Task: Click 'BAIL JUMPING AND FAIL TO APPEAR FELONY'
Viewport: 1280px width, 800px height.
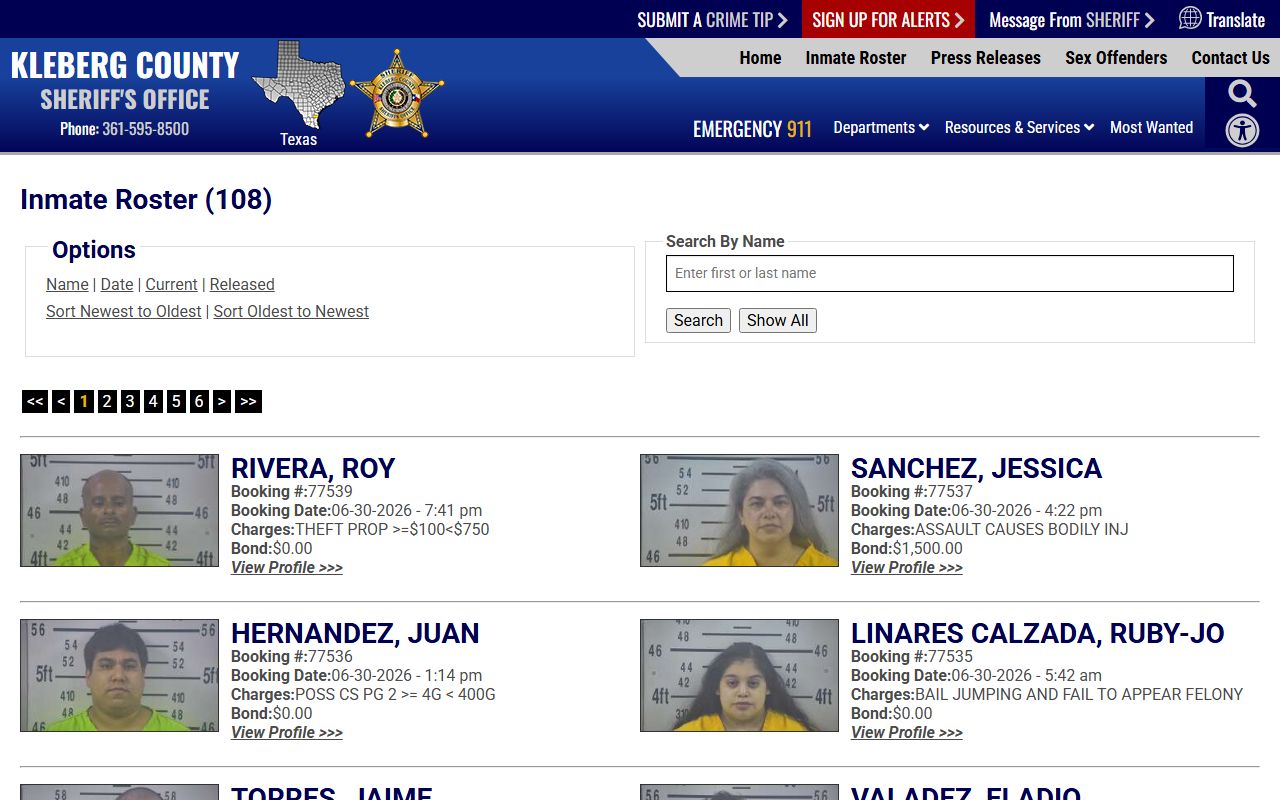Action: (x=1079, y=694)
